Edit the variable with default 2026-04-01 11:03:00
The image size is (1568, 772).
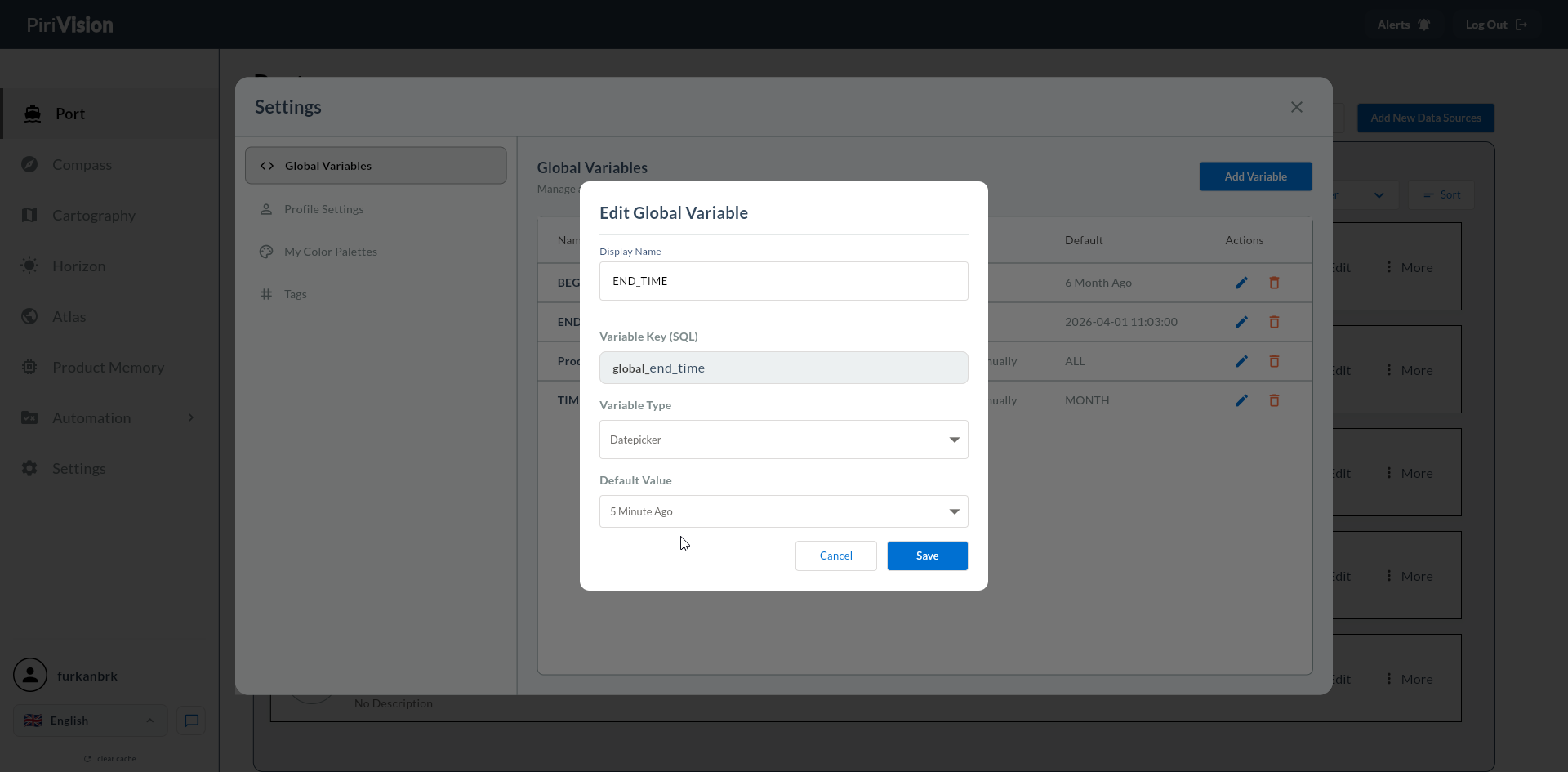click(1241, 322)
